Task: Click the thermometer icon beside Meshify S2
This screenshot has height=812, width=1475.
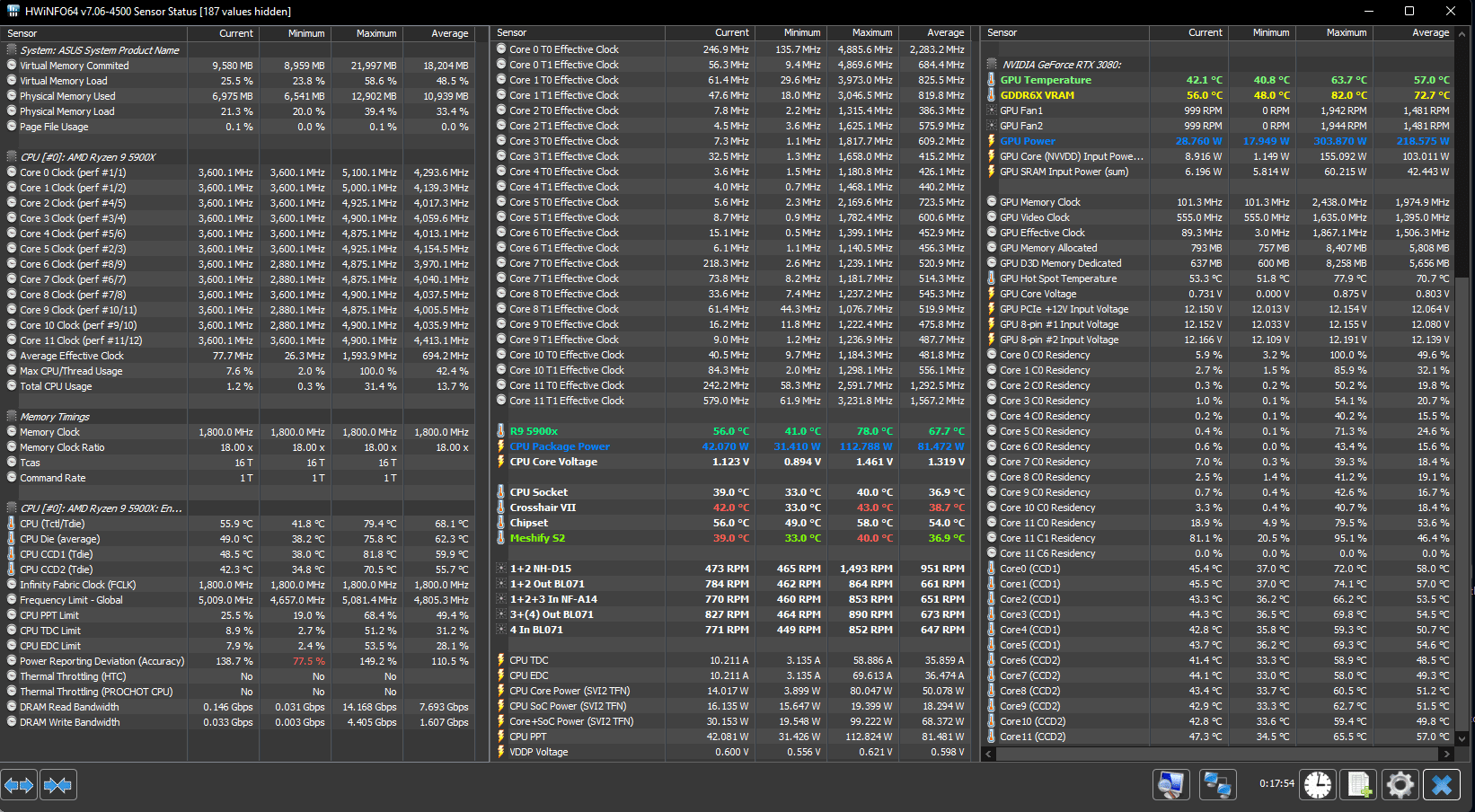Action: 501,538
